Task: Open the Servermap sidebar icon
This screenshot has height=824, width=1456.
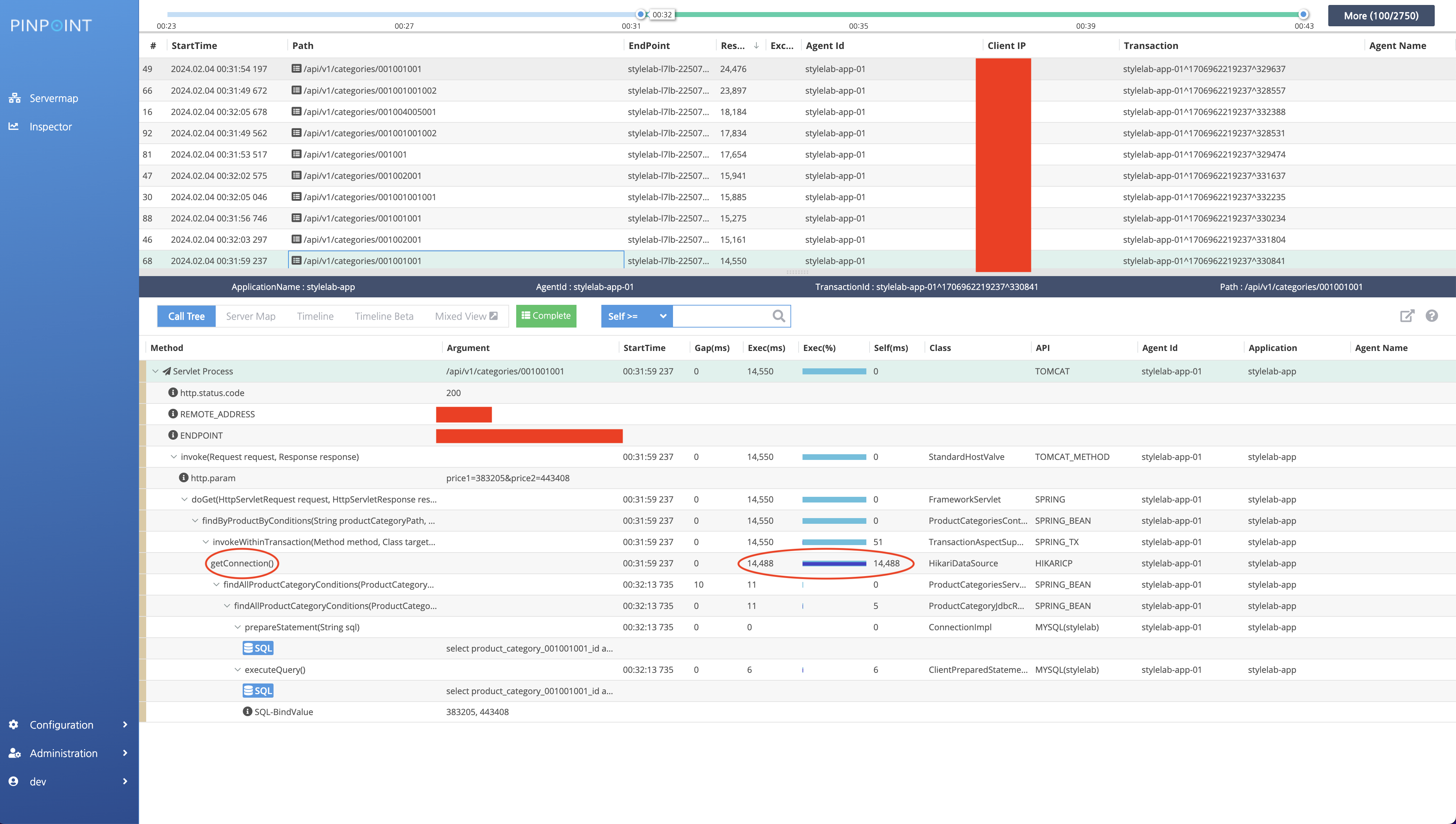Action: click(x=15, y=98)
